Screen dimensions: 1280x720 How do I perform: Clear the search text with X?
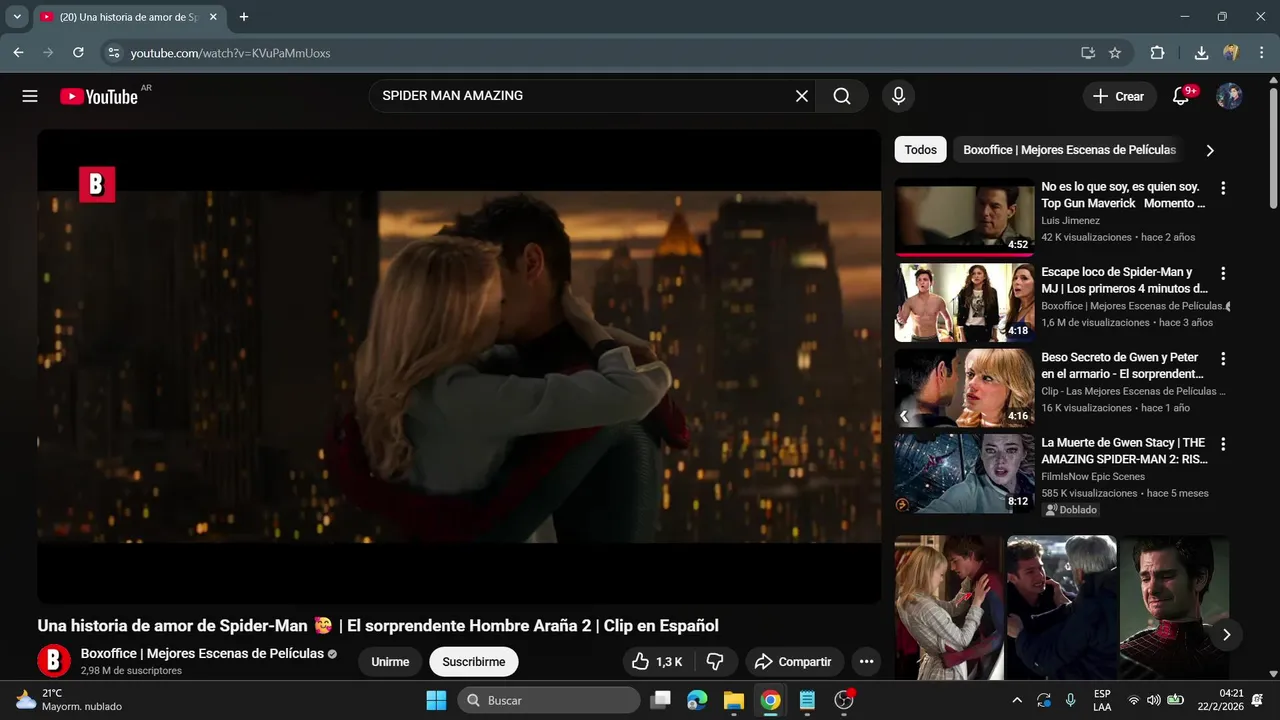tap(801, 96)
